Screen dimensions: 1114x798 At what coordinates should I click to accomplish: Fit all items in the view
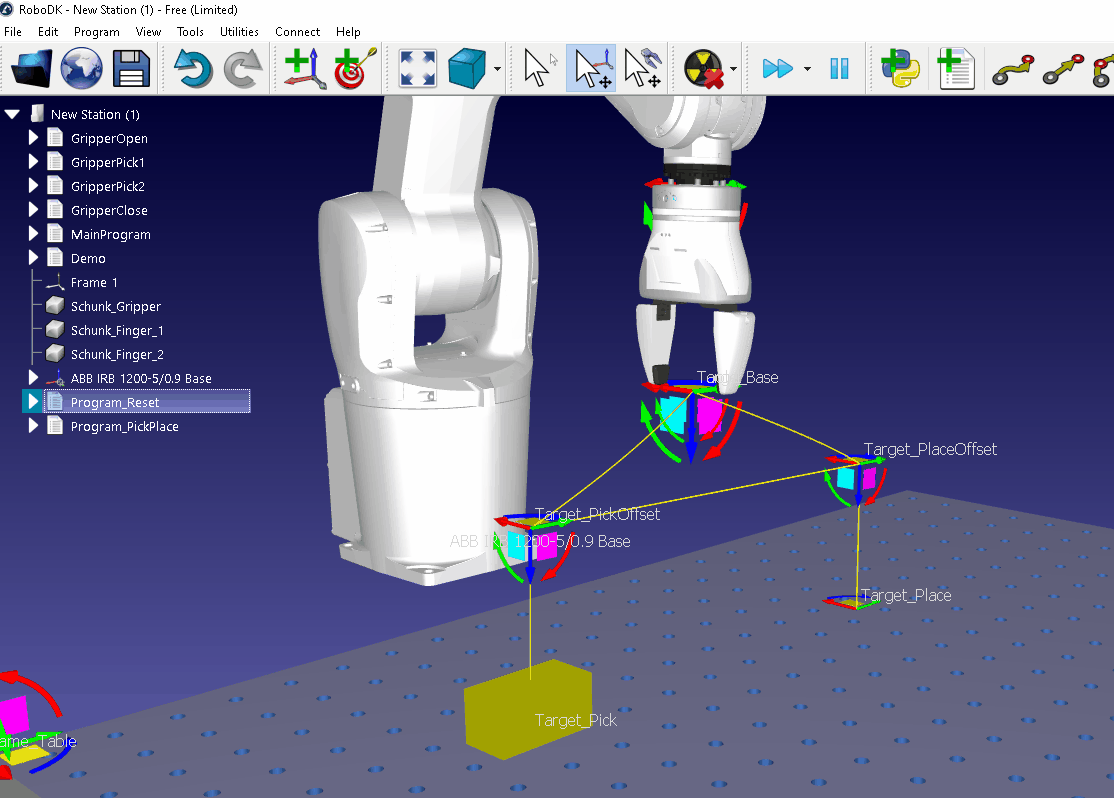click(x=418, y=68)
